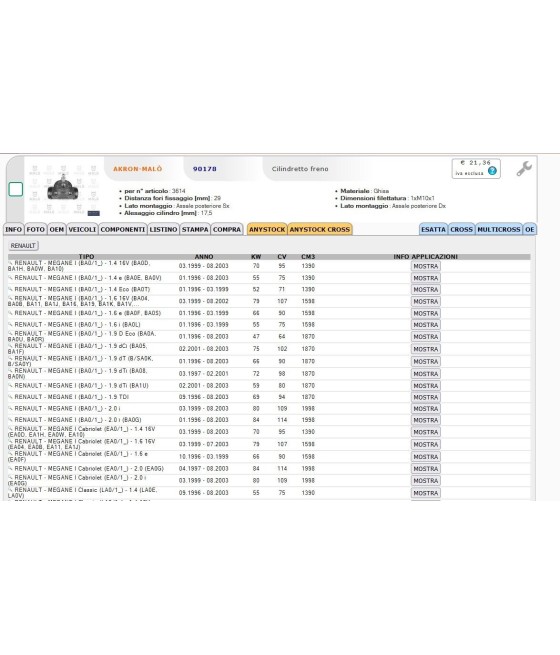Click article number 90178
Viewport: 560px width, 655px height.
[205, 169]
